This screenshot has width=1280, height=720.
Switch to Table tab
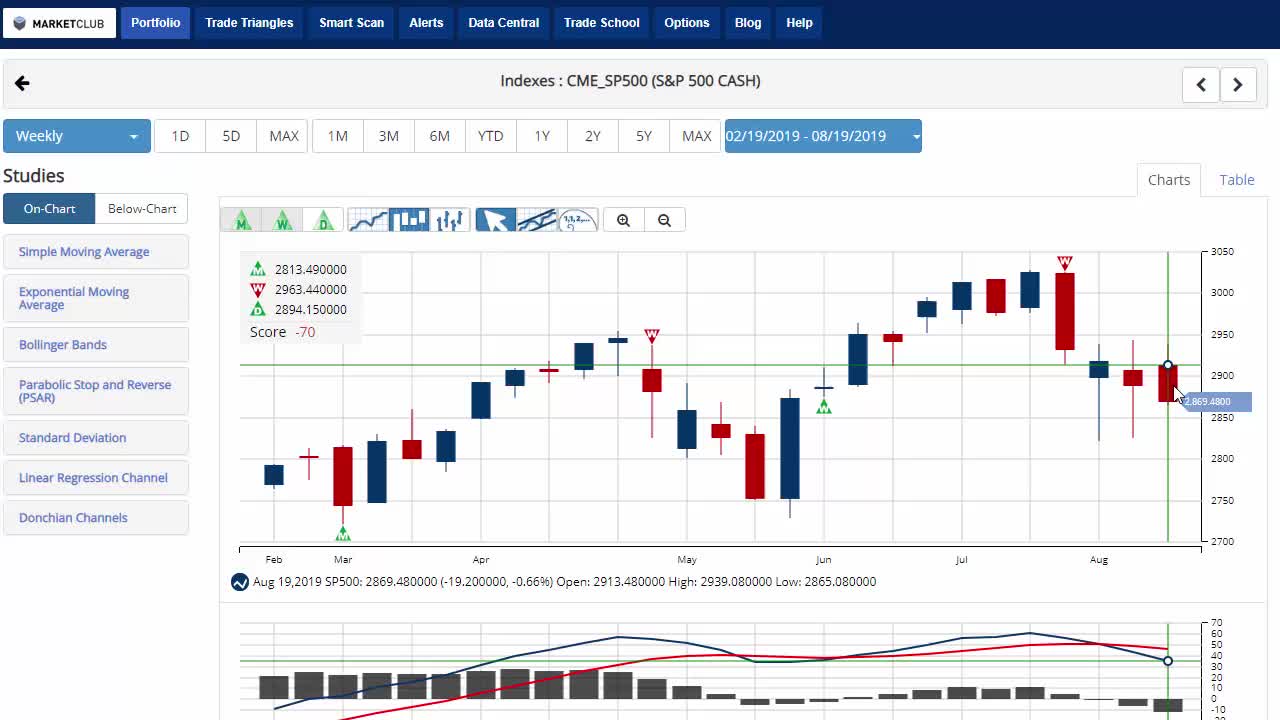click(x=1237, y=180)
